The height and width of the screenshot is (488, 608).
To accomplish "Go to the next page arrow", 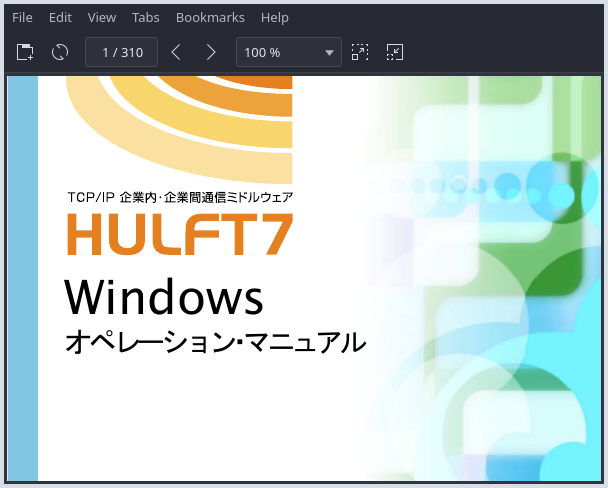I will [211, 52].
